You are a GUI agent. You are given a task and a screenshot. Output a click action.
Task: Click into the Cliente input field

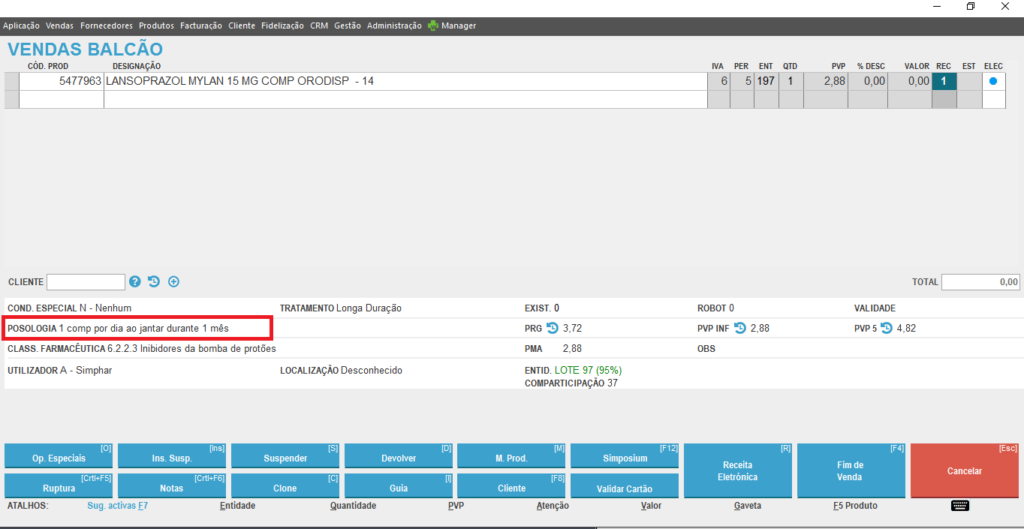coord(86,282)
